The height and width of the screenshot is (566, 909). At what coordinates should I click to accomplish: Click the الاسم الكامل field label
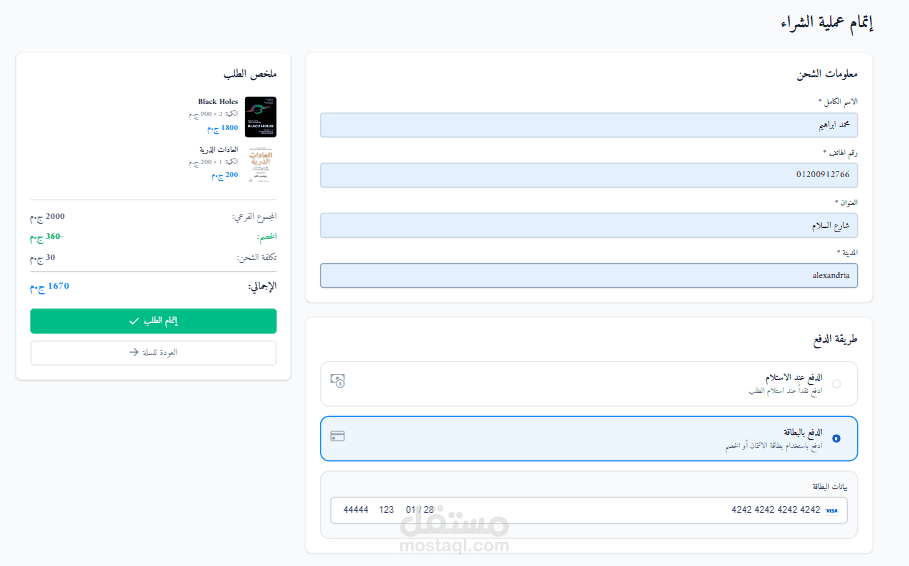tap(838, 102)
